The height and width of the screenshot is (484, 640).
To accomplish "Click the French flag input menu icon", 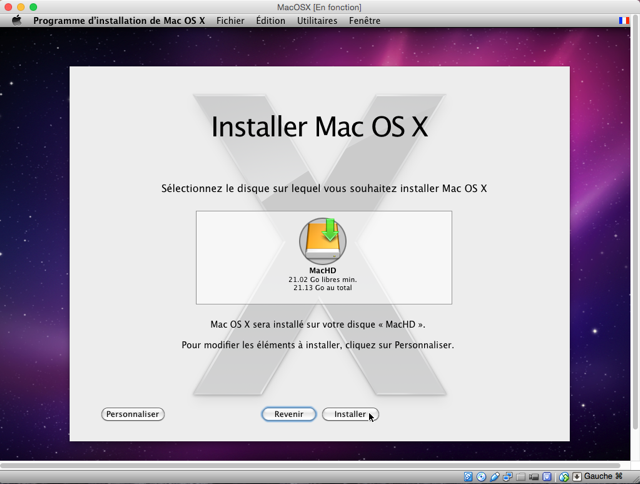I will coord(624,20).
